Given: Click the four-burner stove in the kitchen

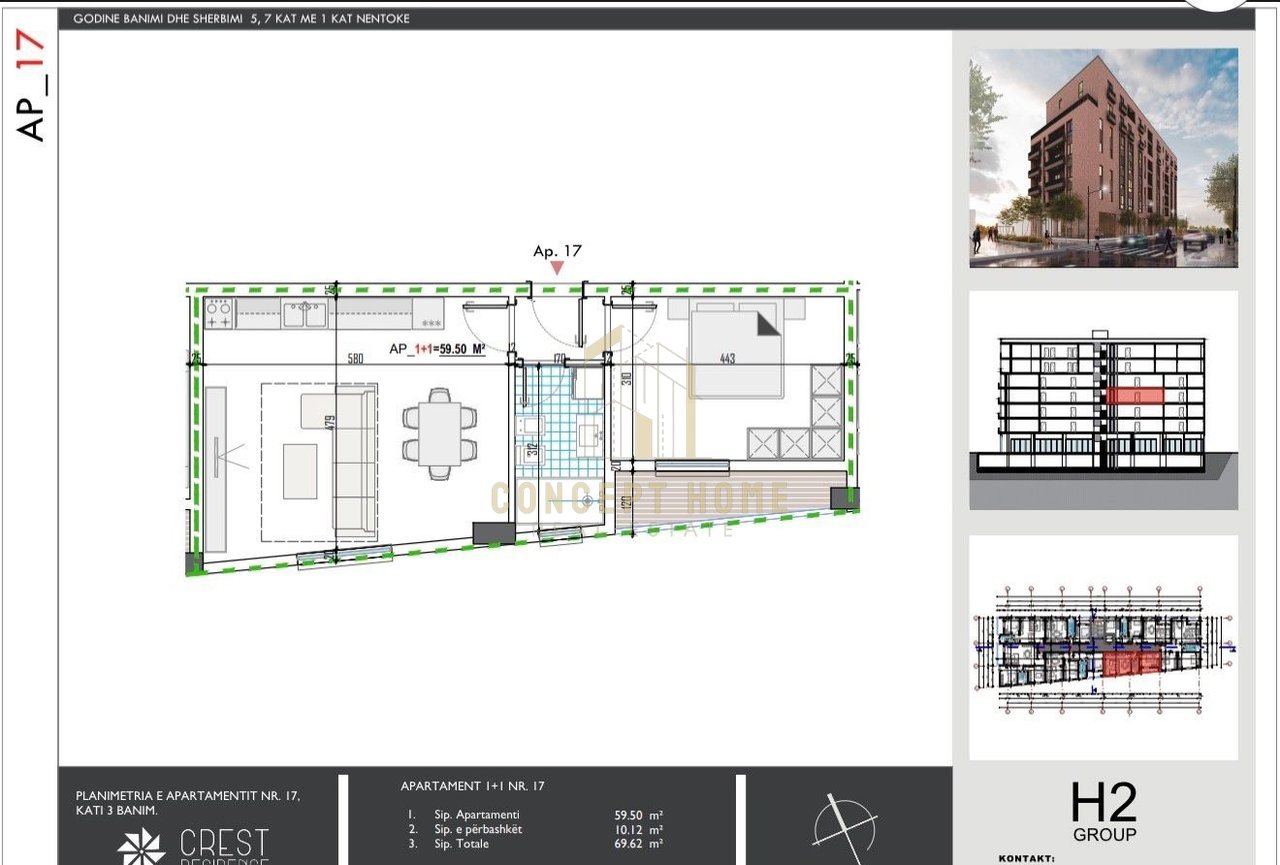Looking at the screenshot, I should [219, 314].
